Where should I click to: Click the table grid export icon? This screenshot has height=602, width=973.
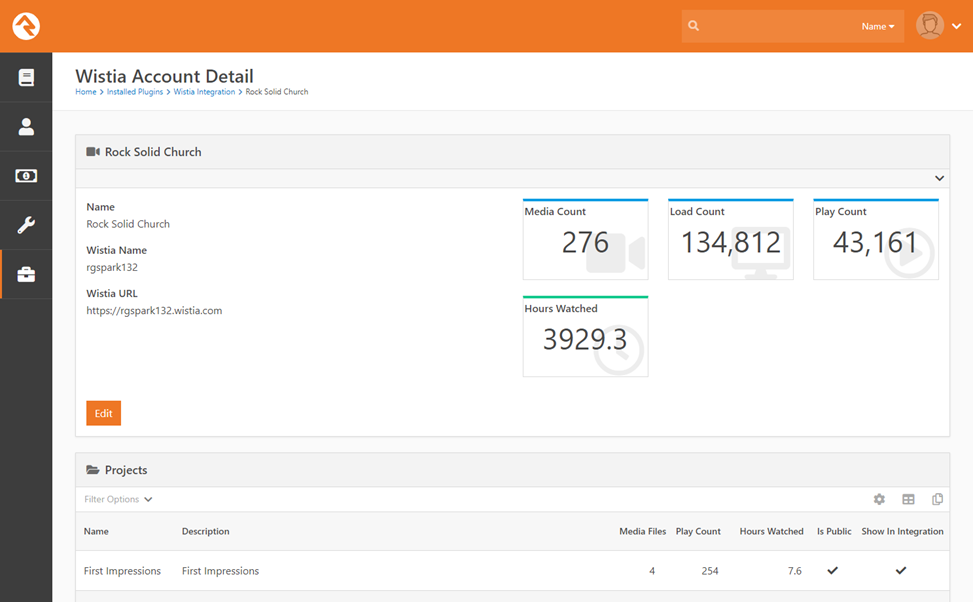coord(908,499)
